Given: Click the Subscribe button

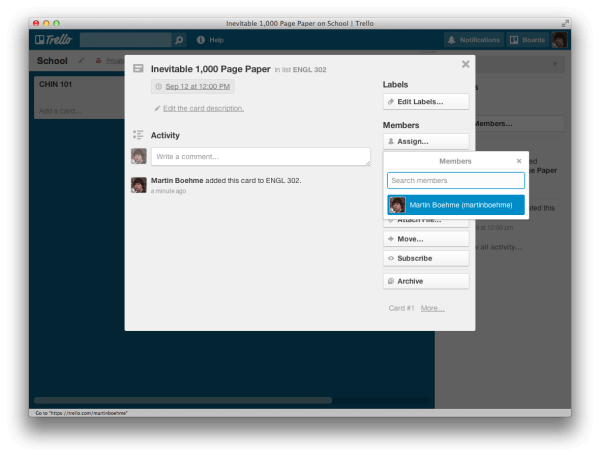Looking at the screenshot, I should tap(426, 258).
